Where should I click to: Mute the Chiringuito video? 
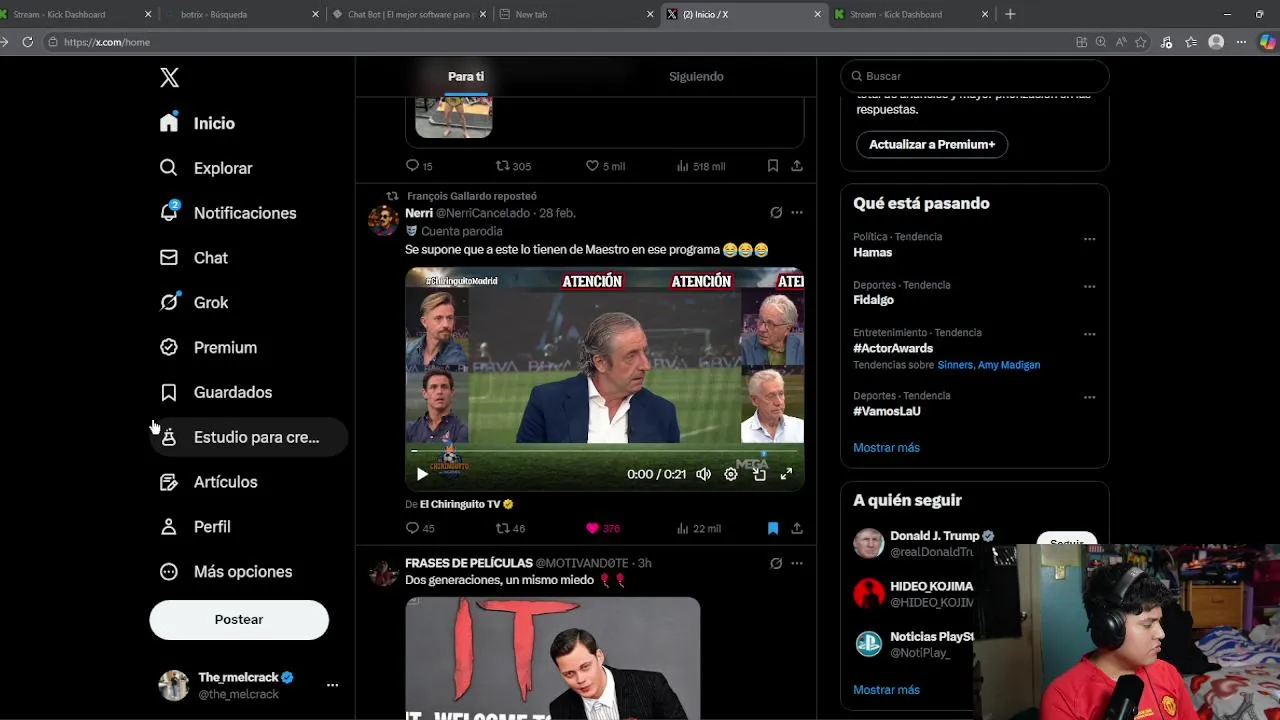click(703, 474)
